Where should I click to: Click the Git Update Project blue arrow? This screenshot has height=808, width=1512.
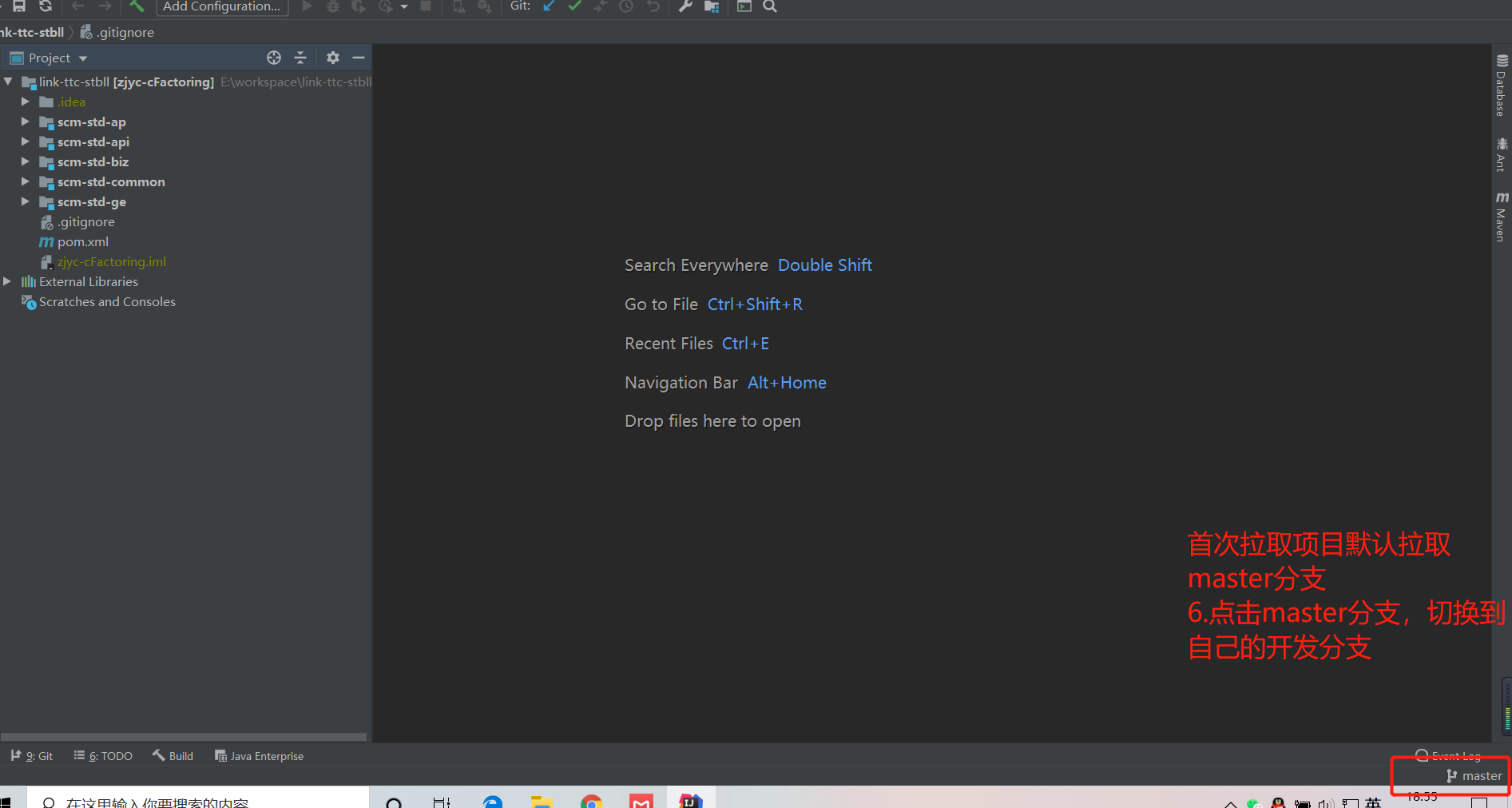pos(549,6)
